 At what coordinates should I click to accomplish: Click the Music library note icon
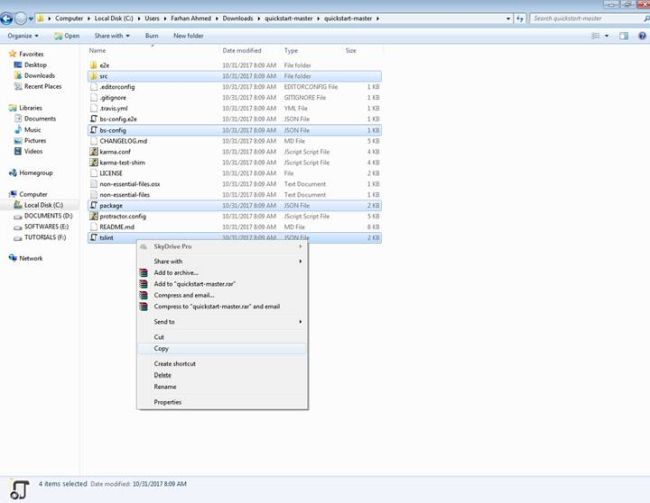[18, 130]
